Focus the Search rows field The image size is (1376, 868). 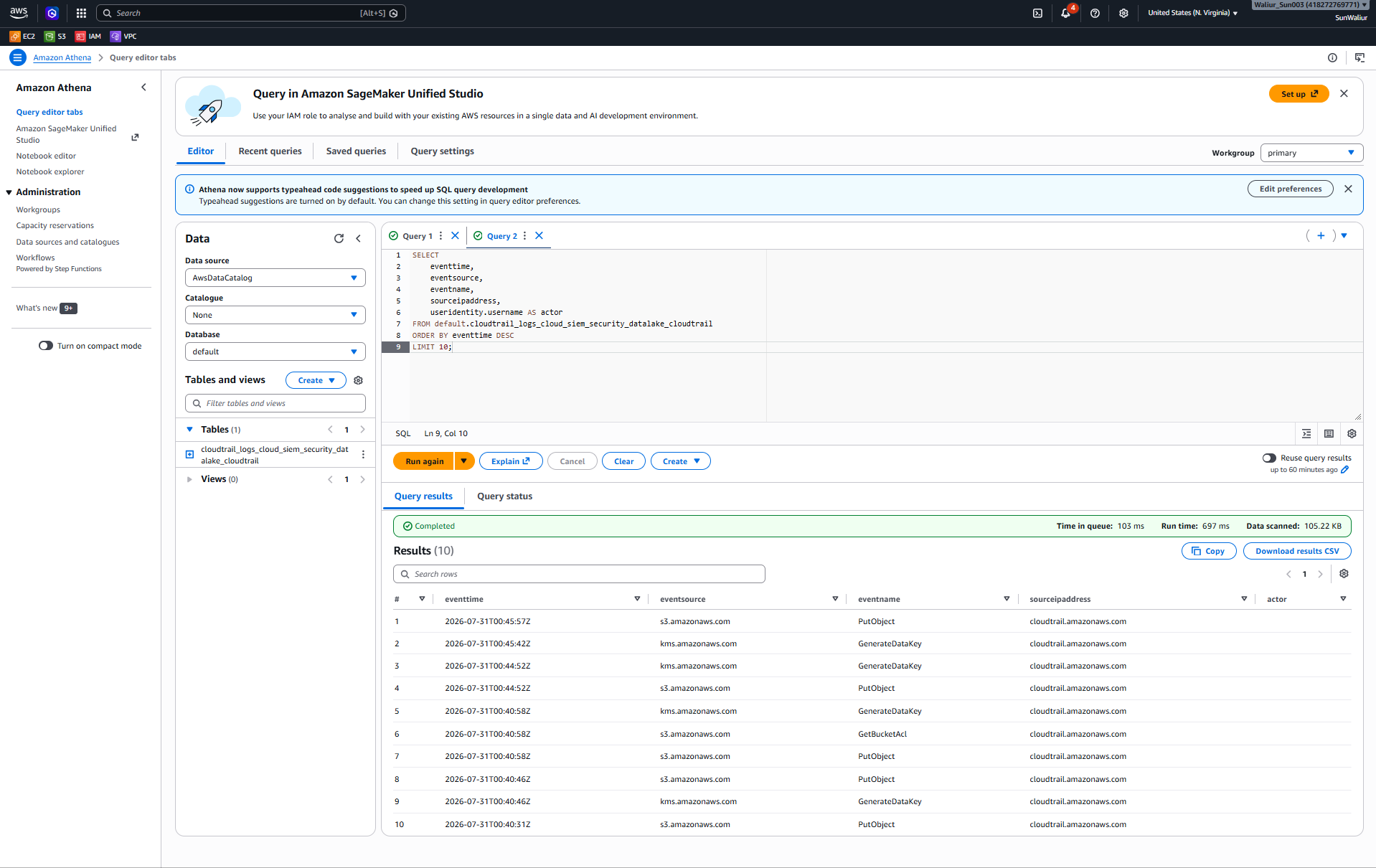coord(579,574)
